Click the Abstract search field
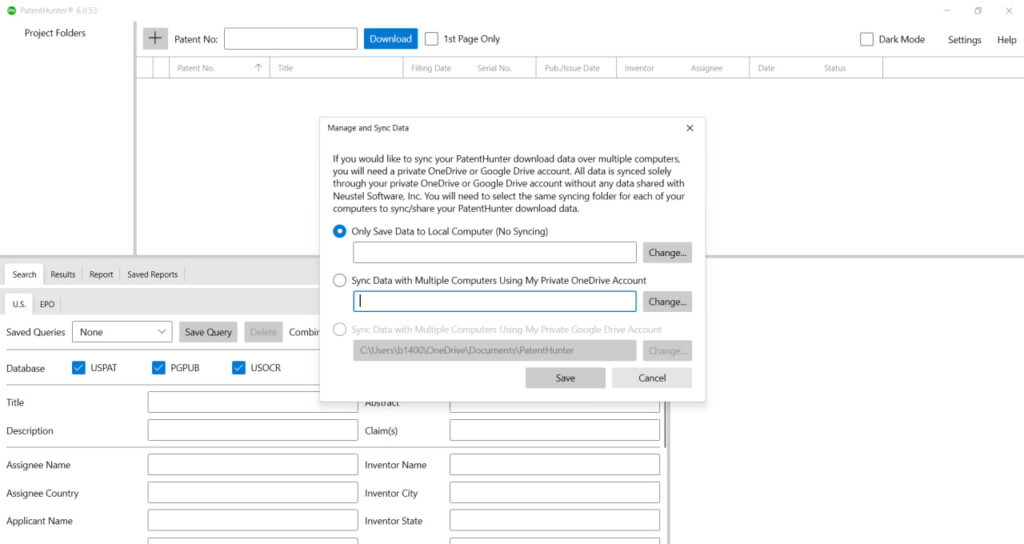 [x=554, y=406]
